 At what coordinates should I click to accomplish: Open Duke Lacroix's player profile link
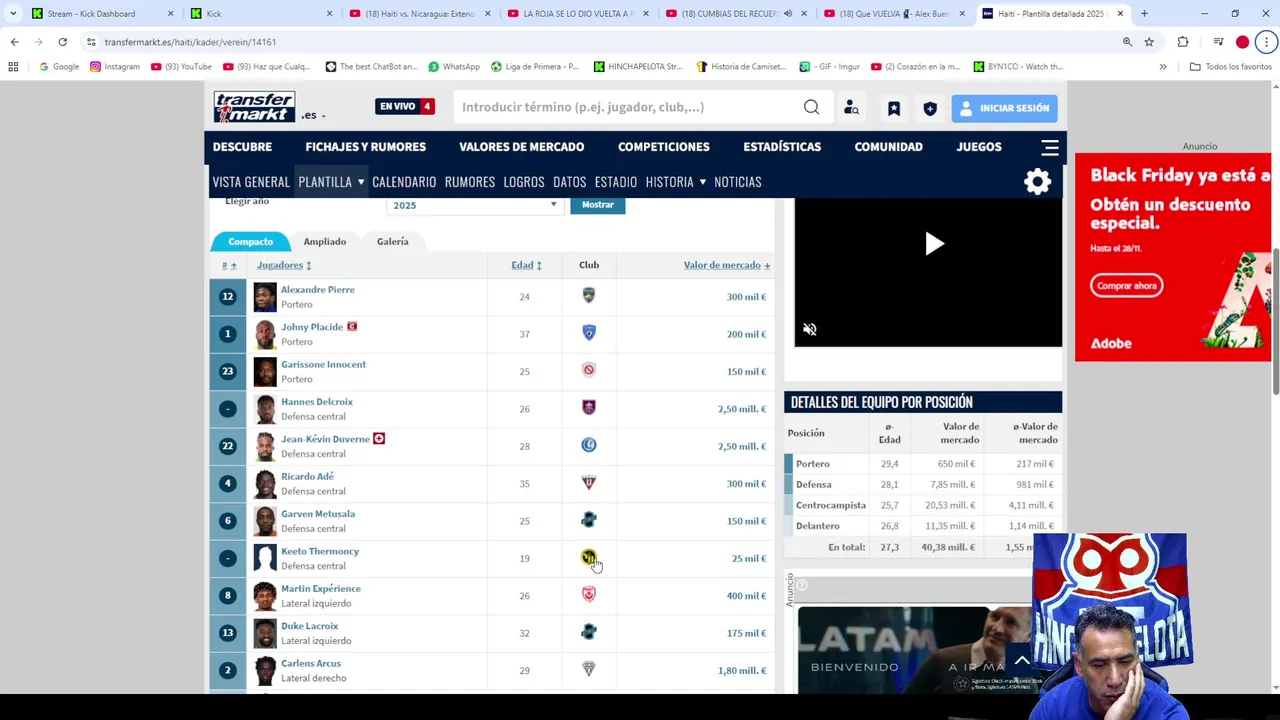click(x=309, y=626)
